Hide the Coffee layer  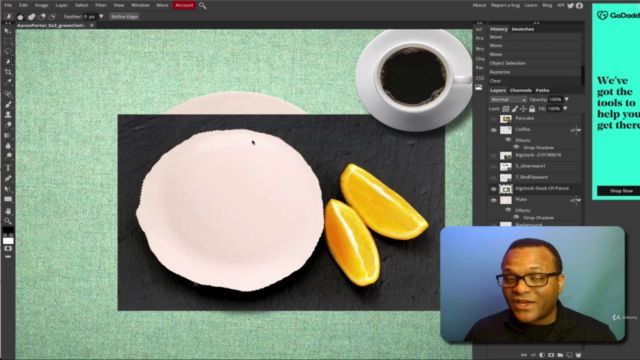(493, 130)
